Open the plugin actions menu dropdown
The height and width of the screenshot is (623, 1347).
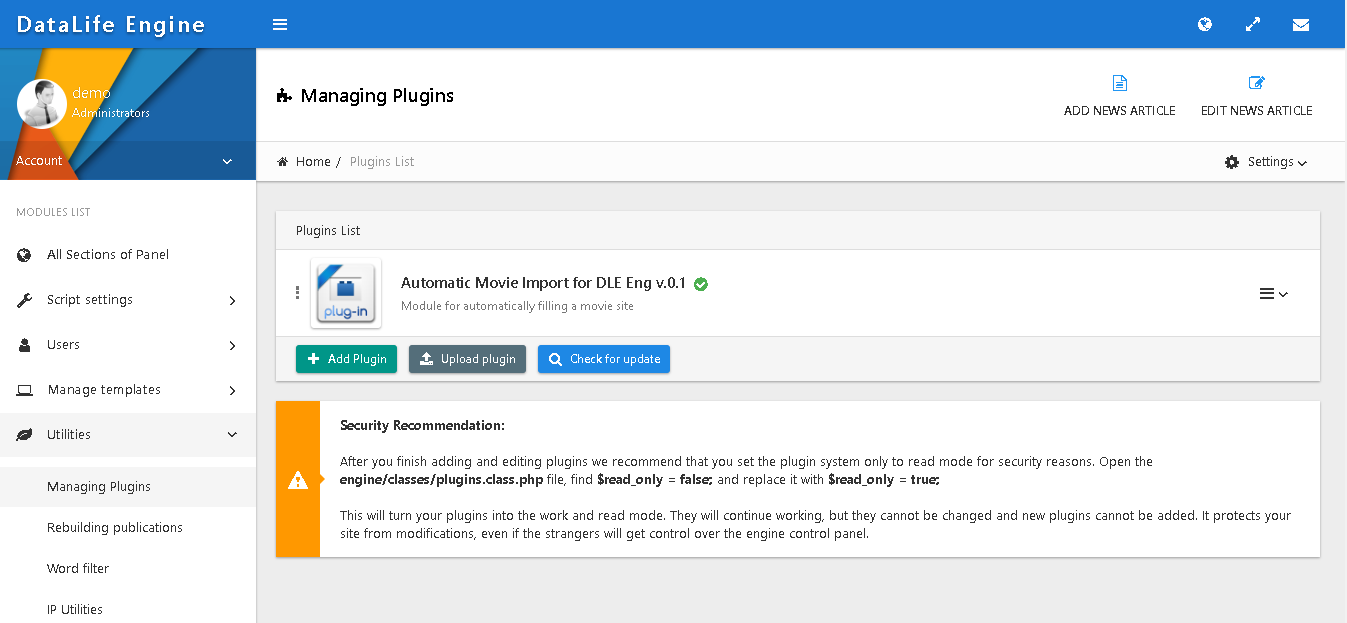pyautogui.click(x=1273, y=294)
